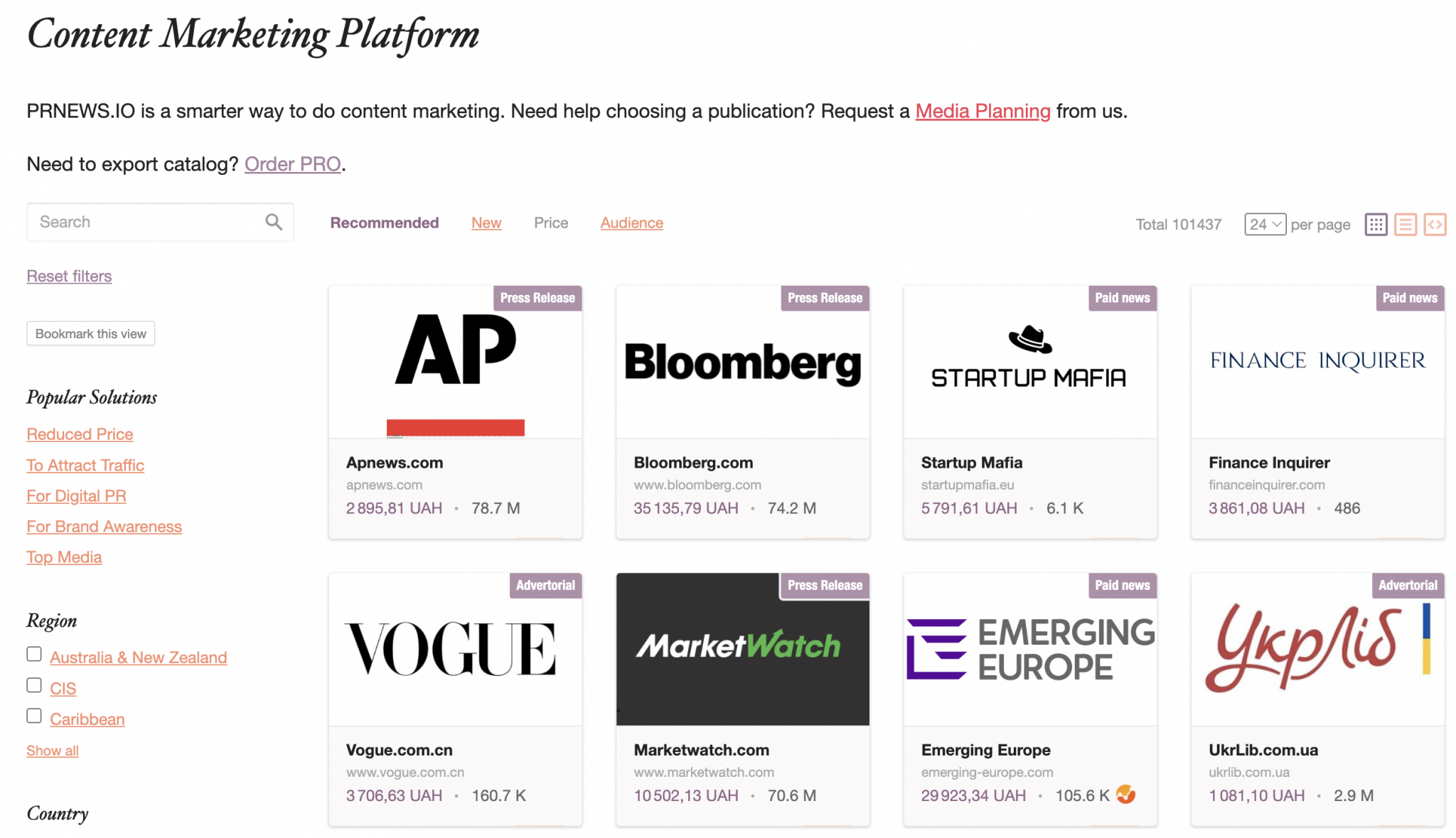Sort listings by Audience
This screenshot has height=838, width=1456.
coord(631,222)
